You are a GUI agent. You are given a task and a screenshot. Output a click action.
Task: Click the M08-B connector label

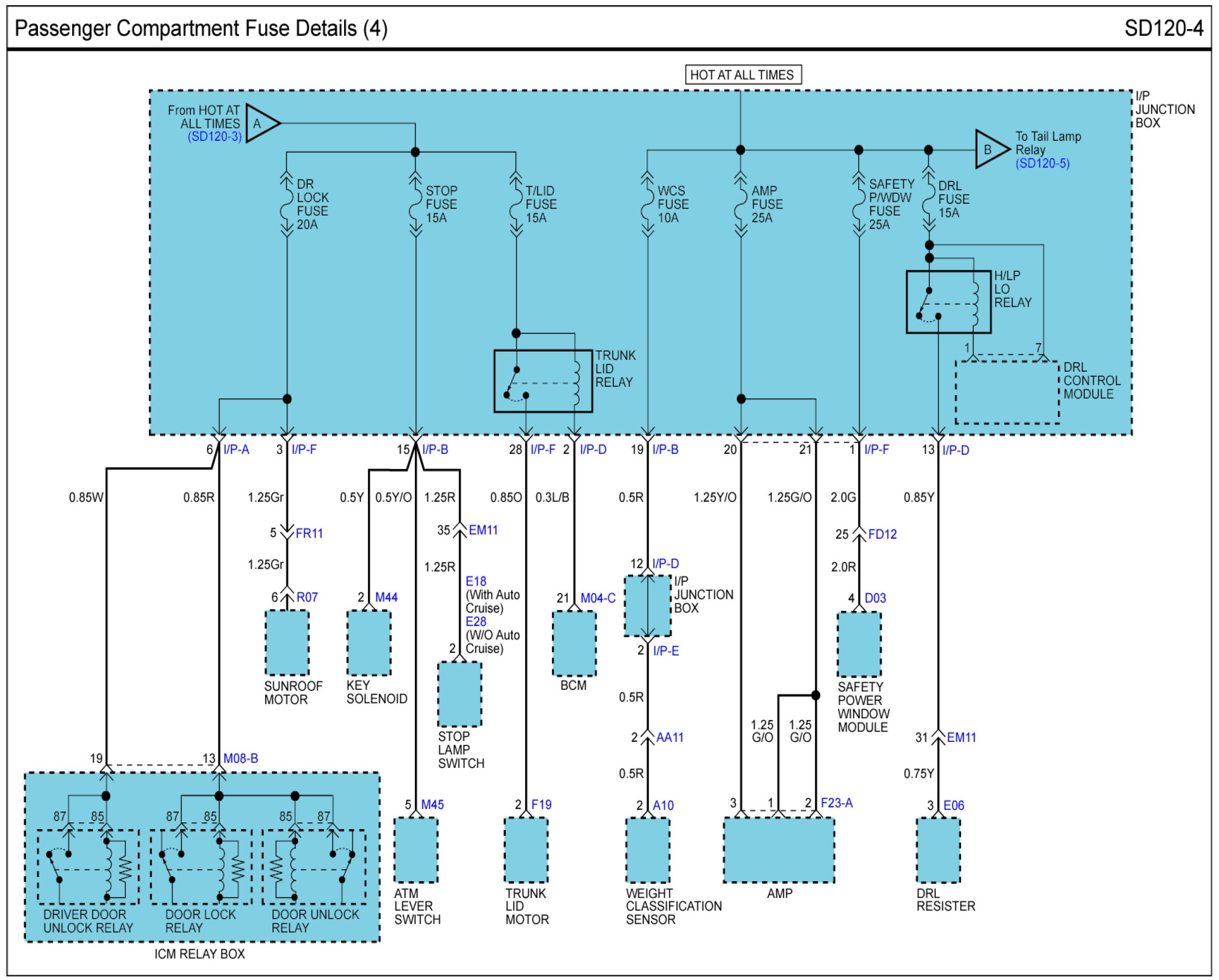(x=240, y=759)
